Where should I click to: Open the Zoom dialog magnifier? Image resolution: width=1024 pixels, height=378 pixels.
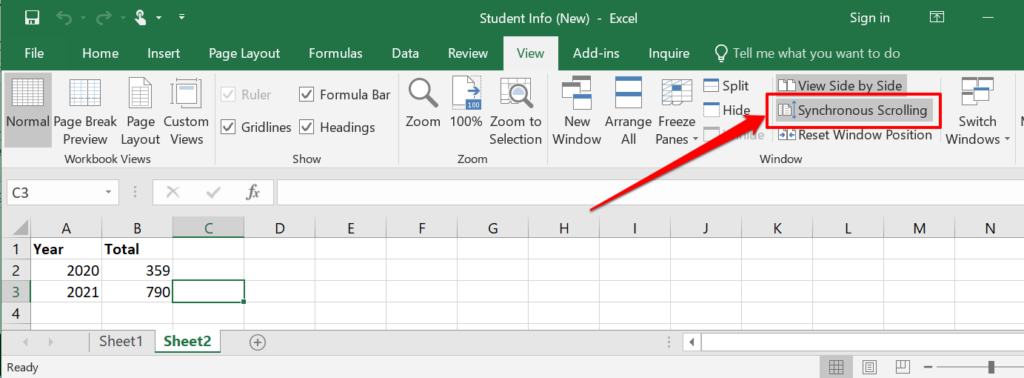tap(423, 103)
